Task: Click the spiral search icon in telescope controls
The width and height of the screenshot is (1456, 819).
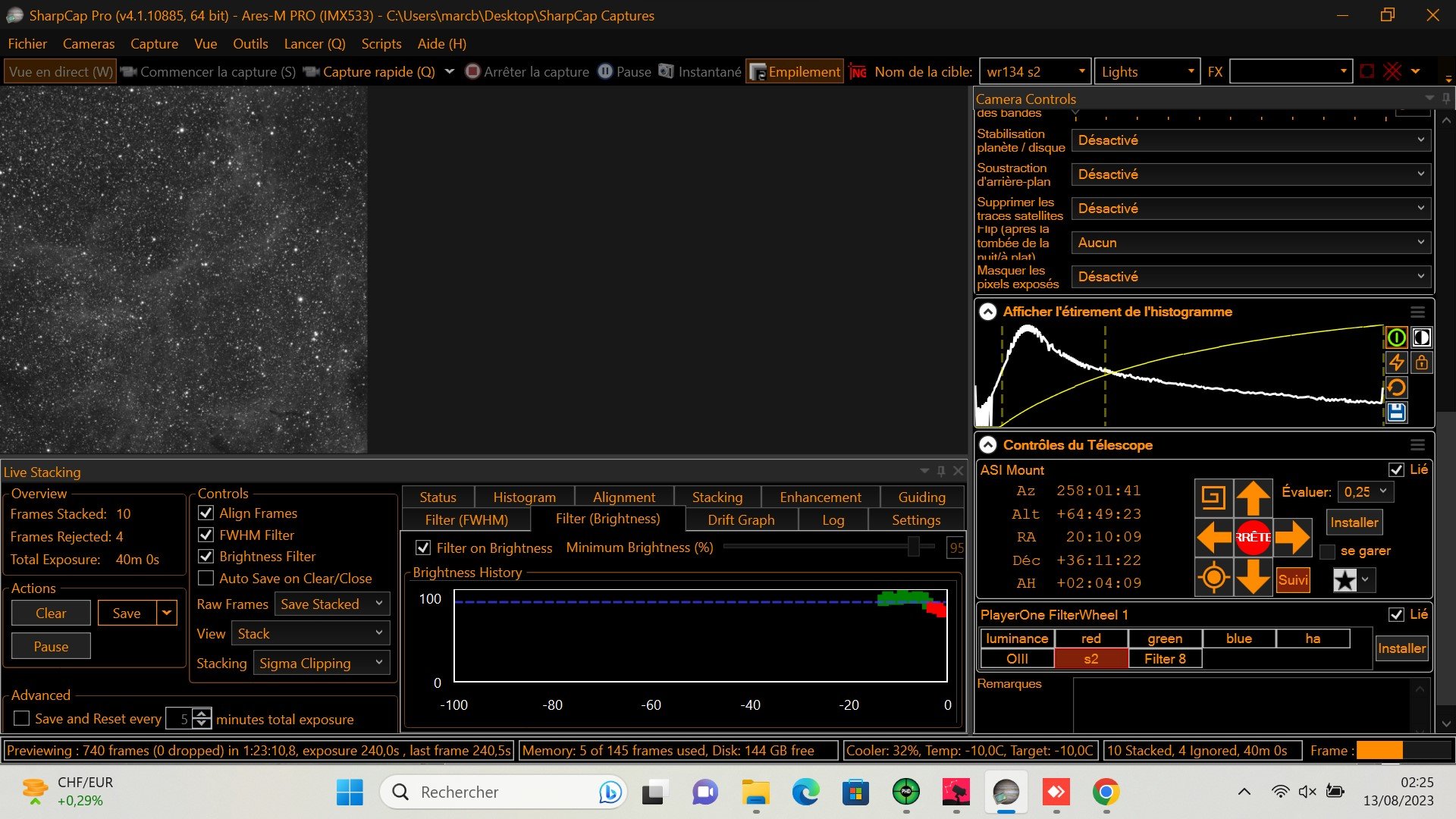Action: pyautogui.click(x=1213, y=497)
